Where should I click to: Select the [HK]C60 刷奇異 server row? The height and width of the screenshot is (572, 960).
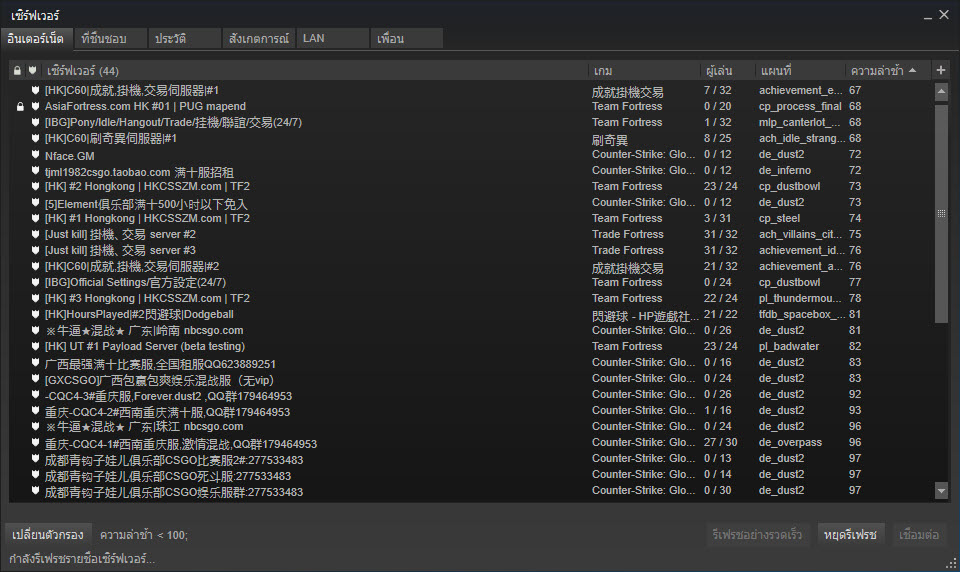click(x=470, y=138)
